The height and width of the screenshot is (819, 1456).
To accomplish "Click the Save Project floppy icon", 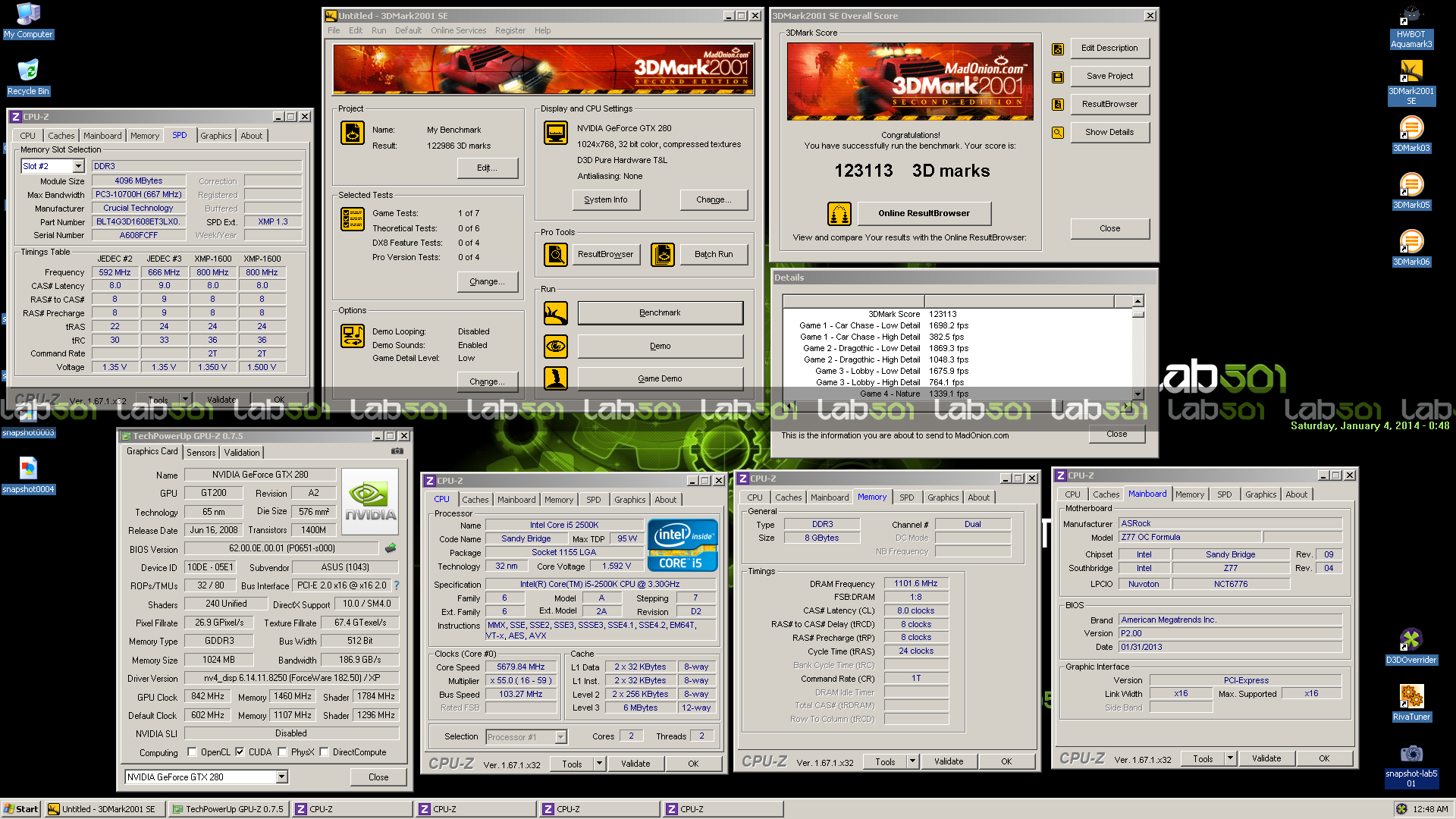I will (1058, 77).
